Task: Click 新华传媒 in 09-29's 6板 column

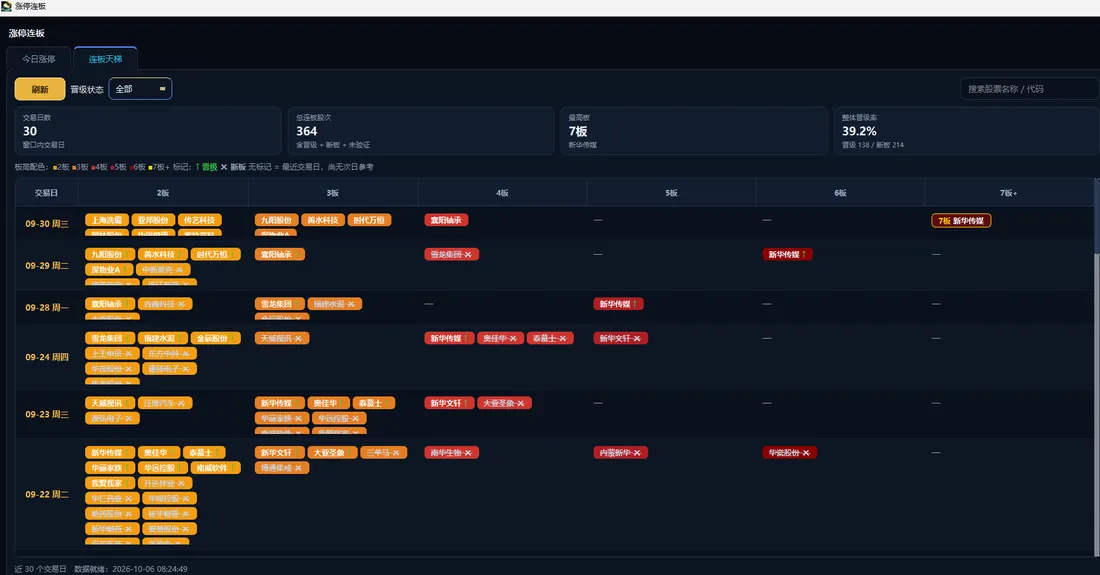Action: [787, 255]
